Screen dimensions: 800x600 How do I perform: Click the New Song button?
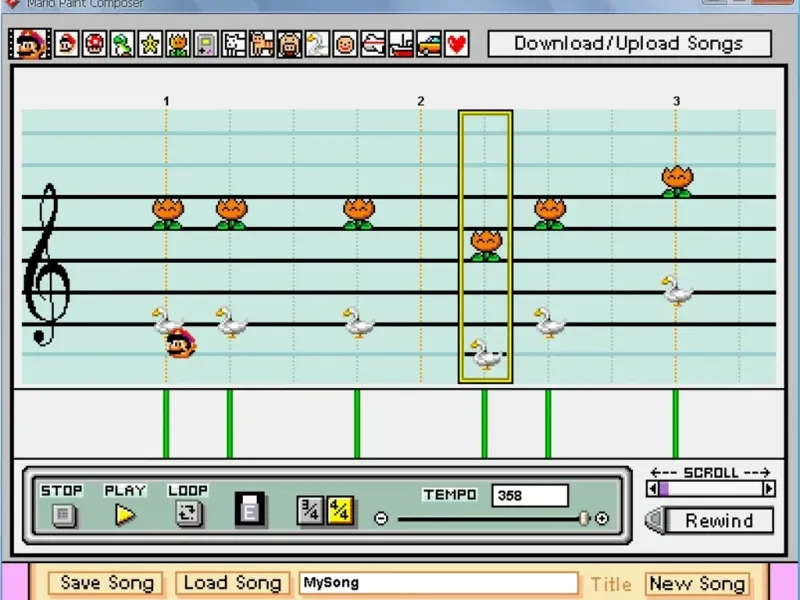(x=697, y=583)
